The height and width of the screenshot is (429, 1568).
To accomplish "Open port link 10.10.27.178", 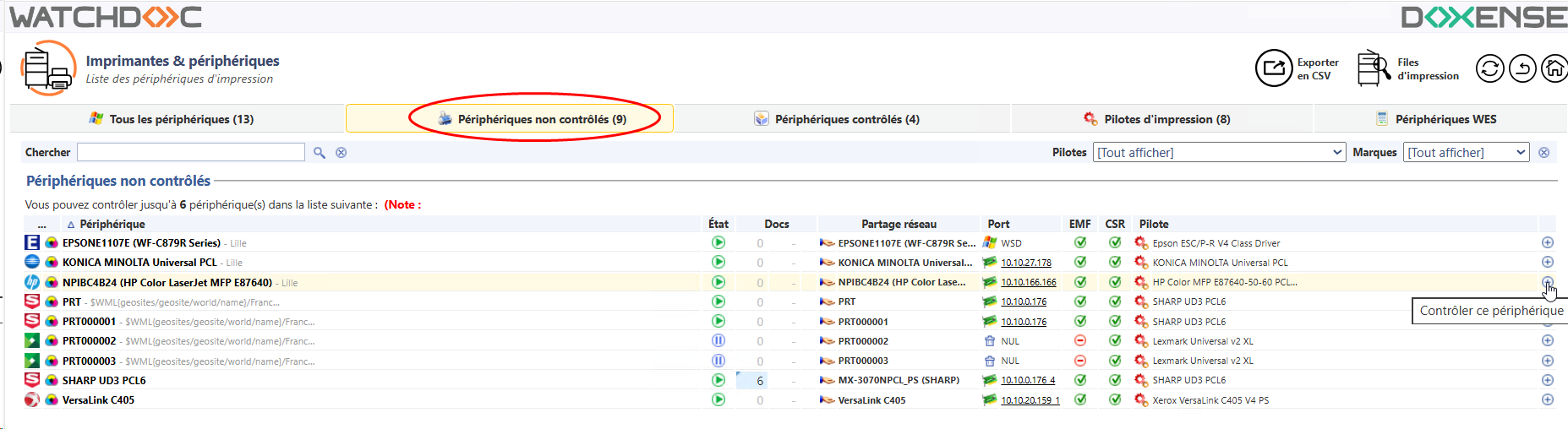I will click(x=1025, y=263).
